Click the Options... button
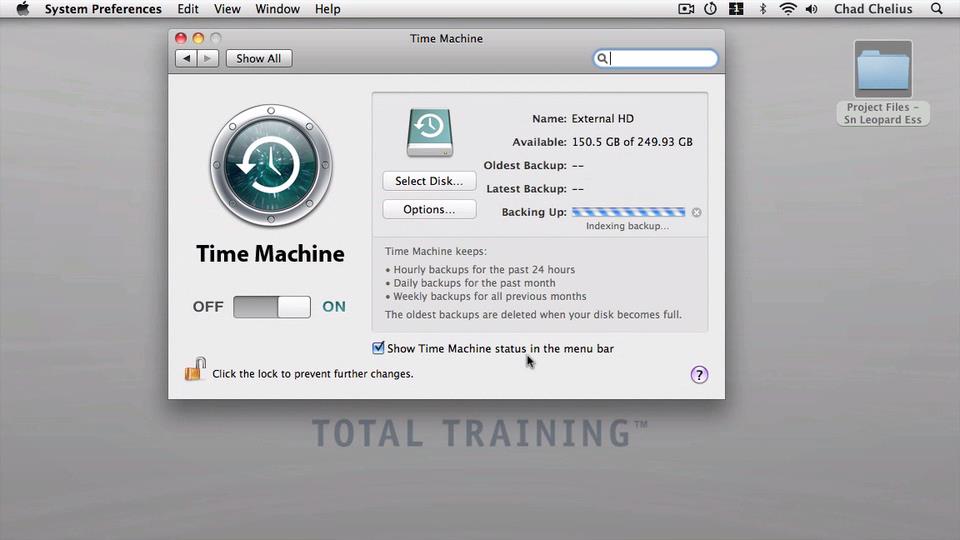The height and width of the screenshot is (540, 960). pyautogui.click(x=429, y=209)
